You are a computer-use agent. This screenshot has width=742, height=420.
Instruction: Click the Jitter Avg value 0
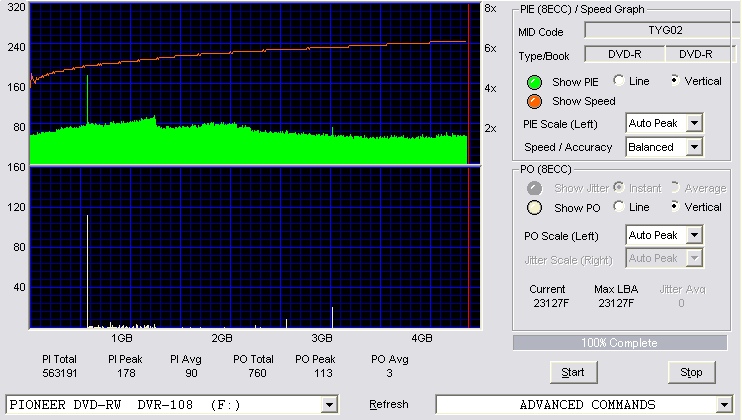point(681,303)
